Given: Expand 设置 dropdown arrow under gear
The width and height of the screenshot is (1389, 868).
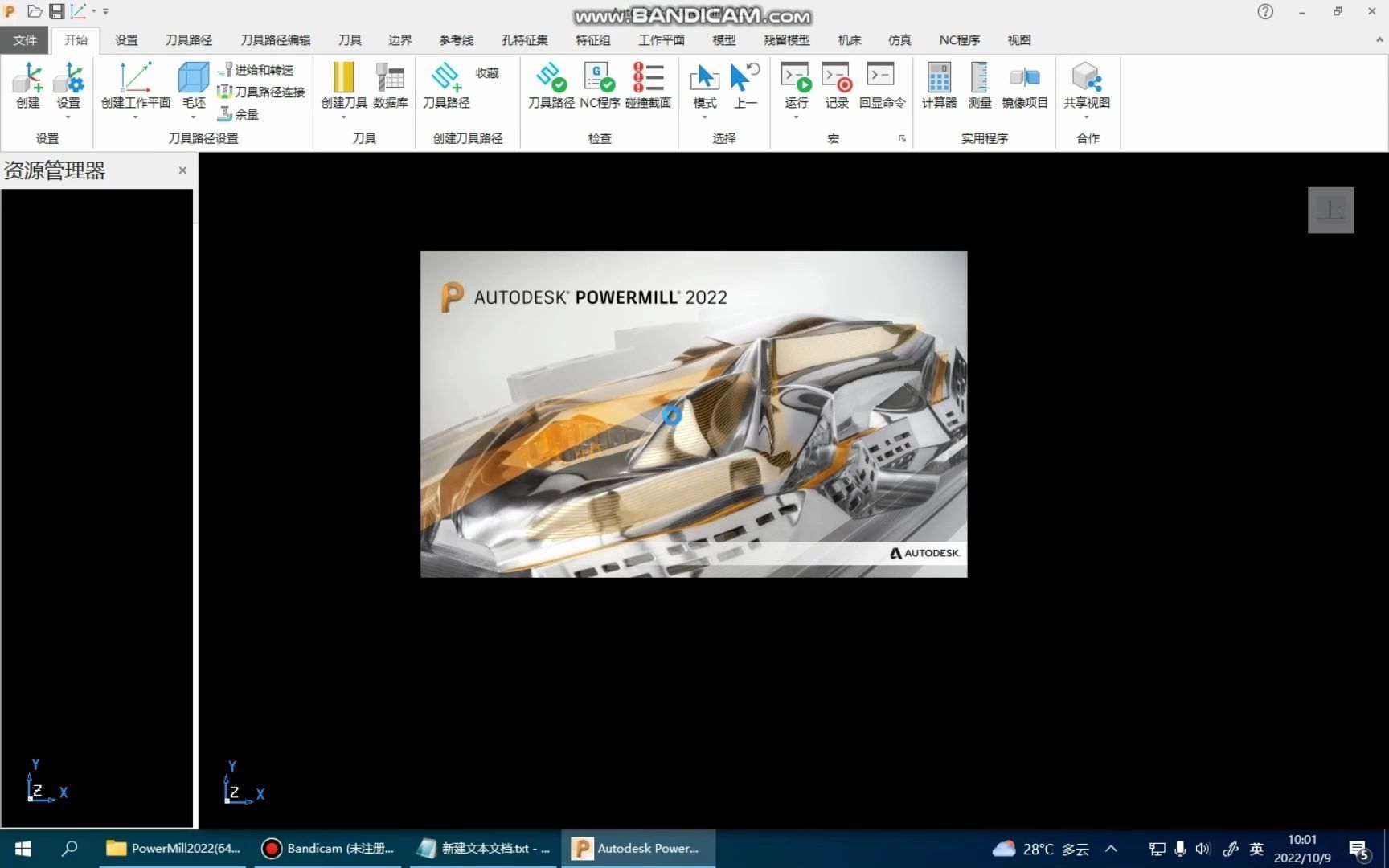Looking at the screenshot, I should 68,117.
